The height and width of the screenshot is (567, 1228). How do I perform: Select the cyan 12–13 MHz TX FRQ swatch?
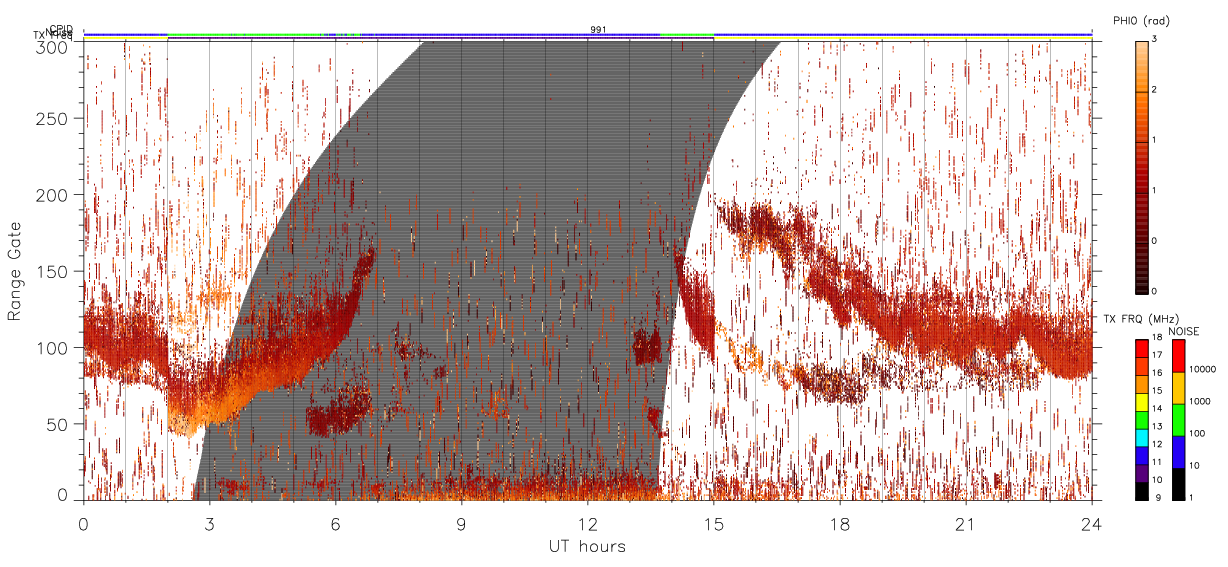tap(1142, 438)
